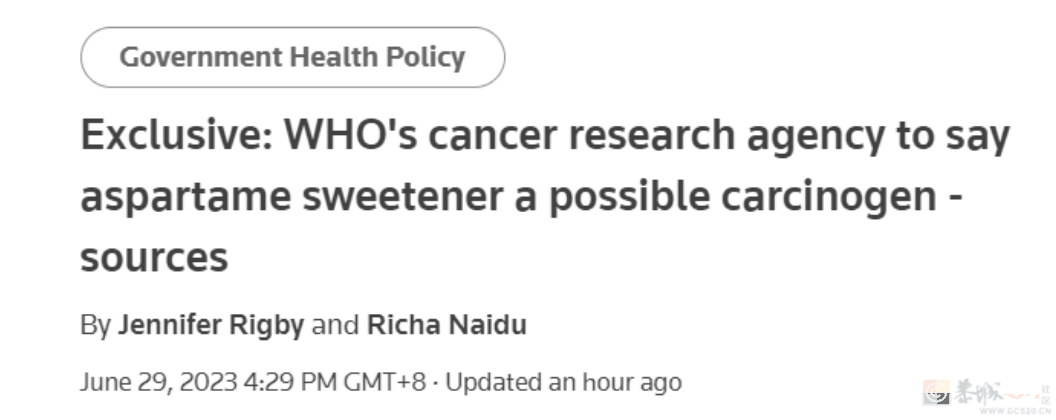Click the word "sweetener" in the headline

point(403,197)
